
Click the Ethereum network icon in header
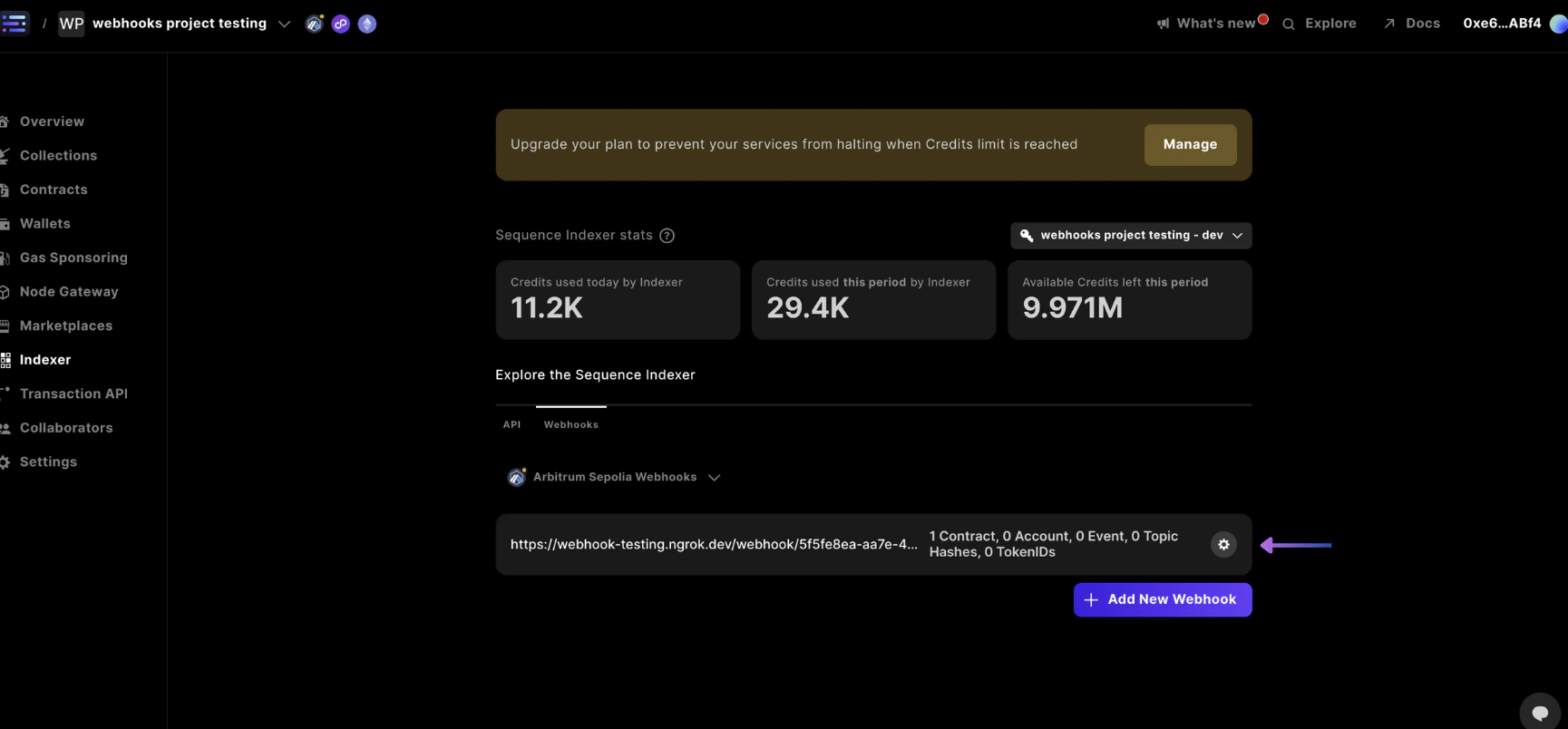click(367, 24)
